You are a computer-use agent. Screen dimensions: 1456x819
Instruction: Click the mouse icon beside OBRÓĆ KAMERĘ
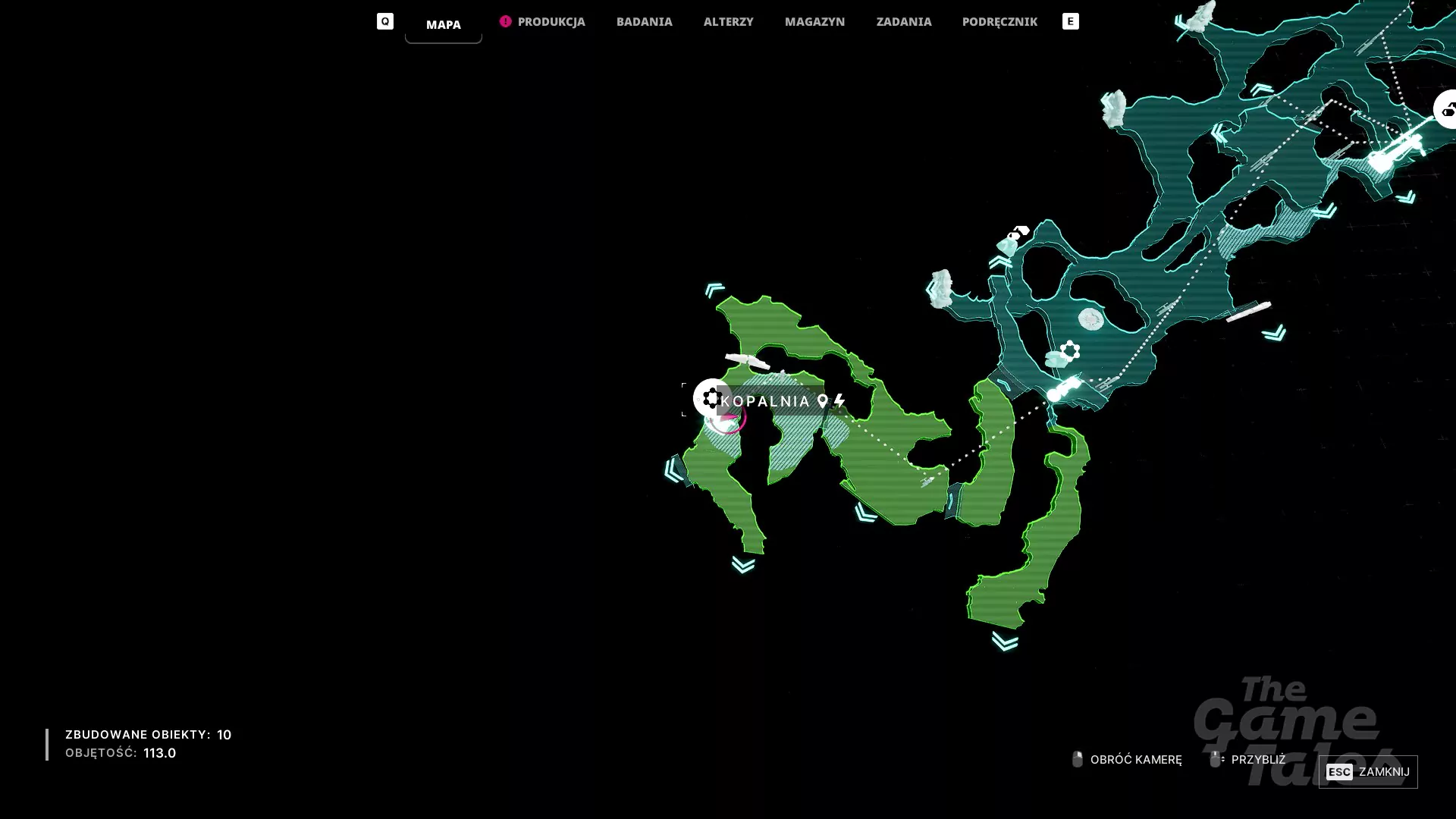tap(1077, 758)
